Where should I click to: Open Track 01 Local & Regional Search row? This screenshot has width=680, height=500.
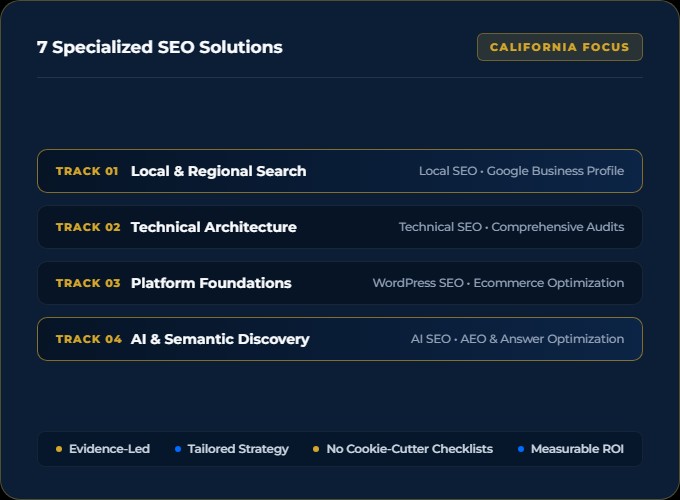(340, 171)
